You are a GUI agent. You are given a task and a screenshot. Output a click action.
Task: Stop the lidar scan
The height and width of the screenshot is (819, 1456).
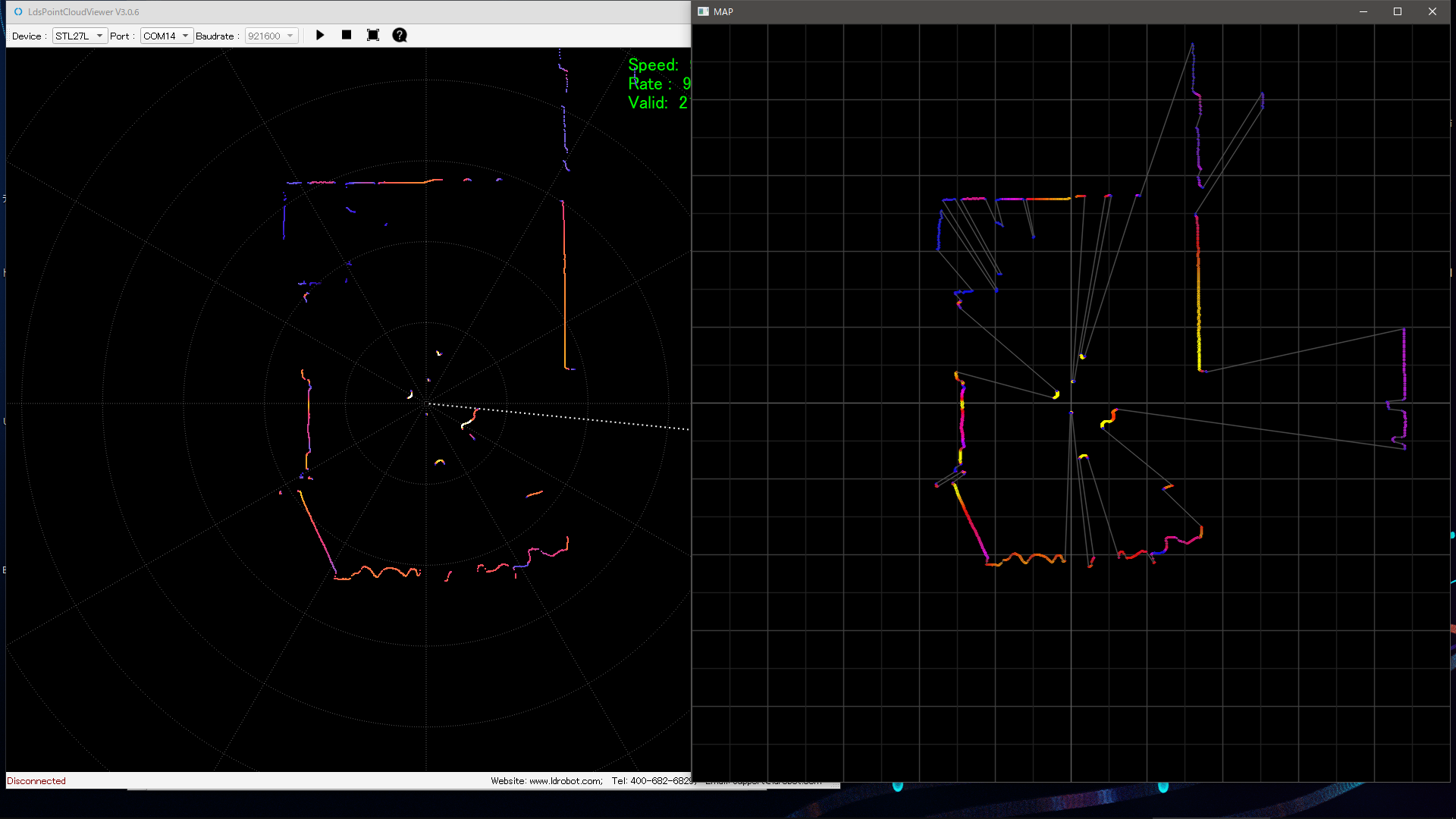point(347,36)
